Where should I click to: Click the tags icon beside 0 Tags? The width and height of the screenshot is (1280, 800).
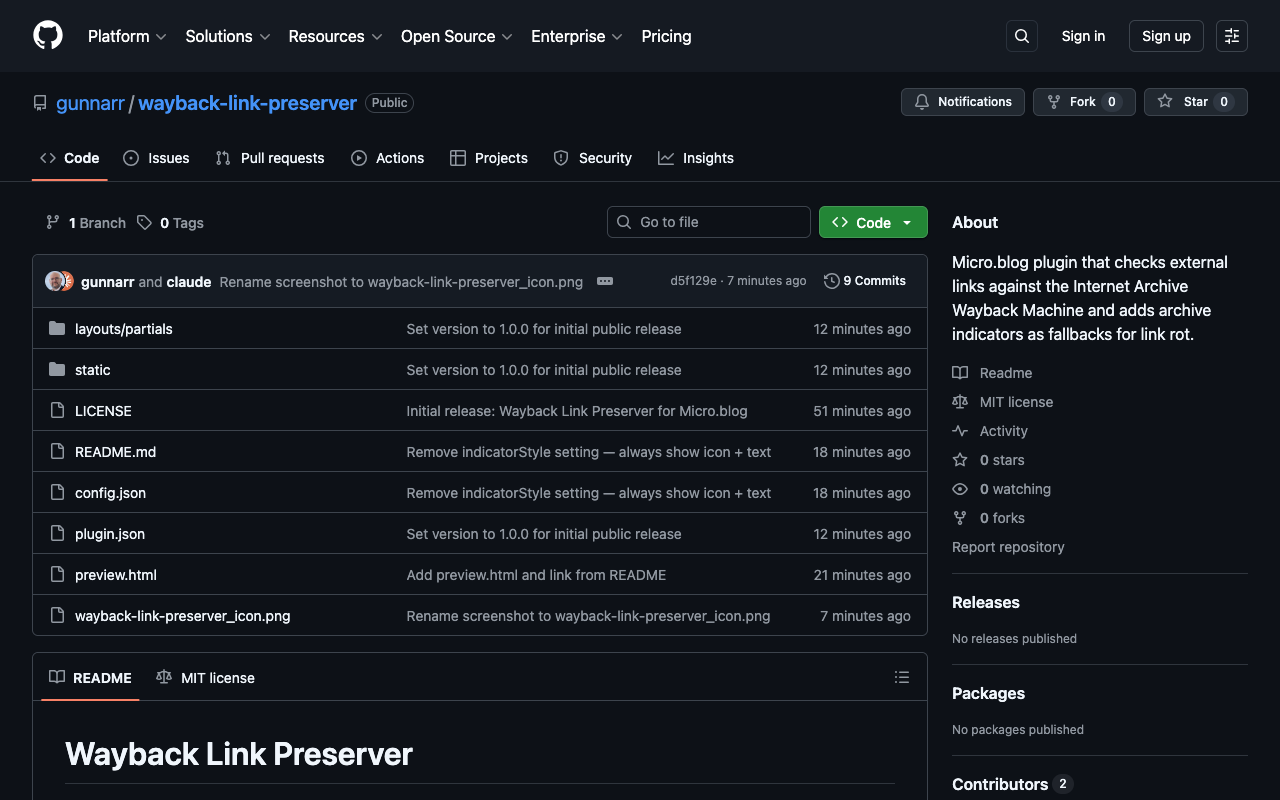pyautogui.click(x=143, y=222)
